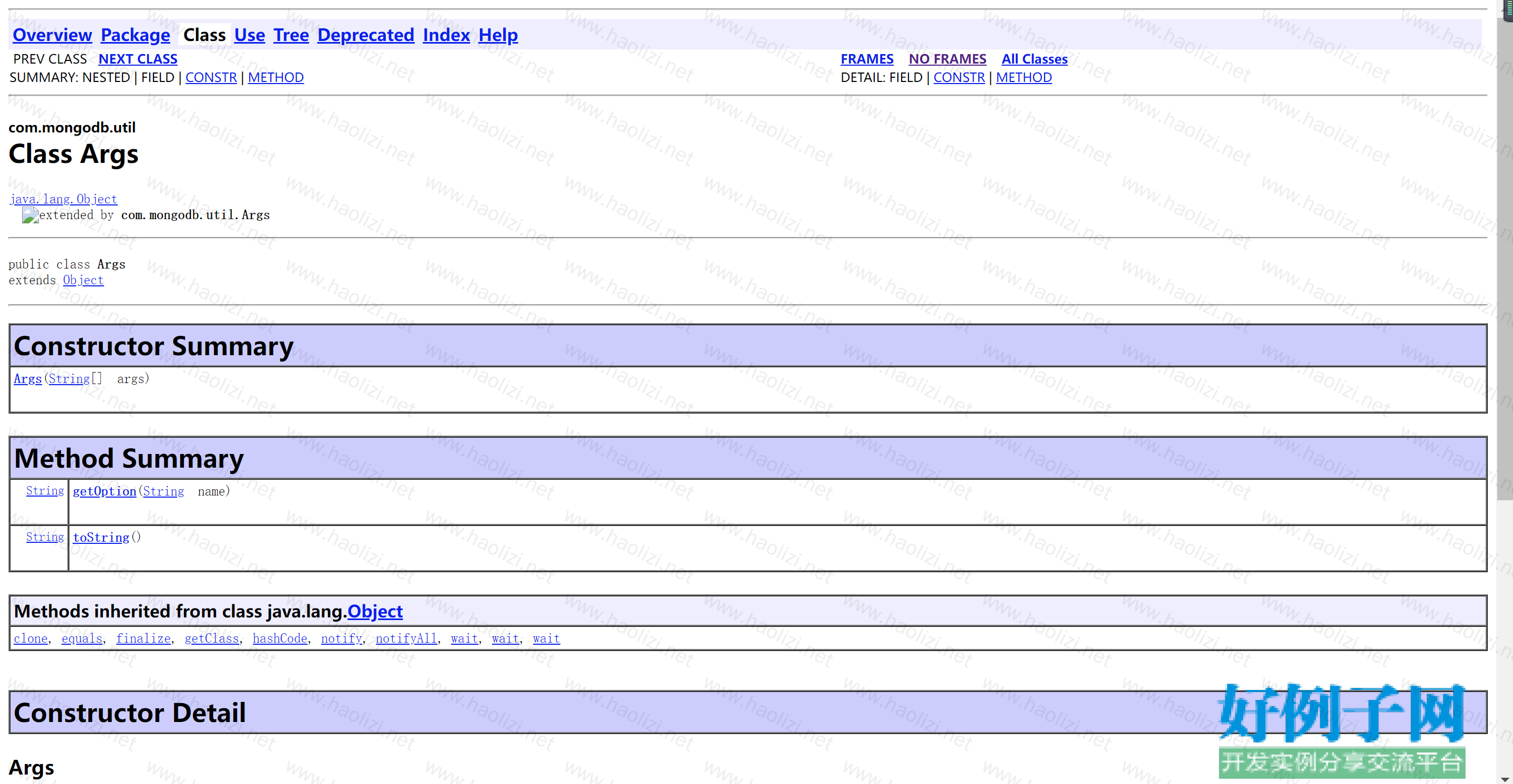This screenshot has height=784, width=1513.
Task: Switch to NO FRAMES view
Action: (947, 59)
